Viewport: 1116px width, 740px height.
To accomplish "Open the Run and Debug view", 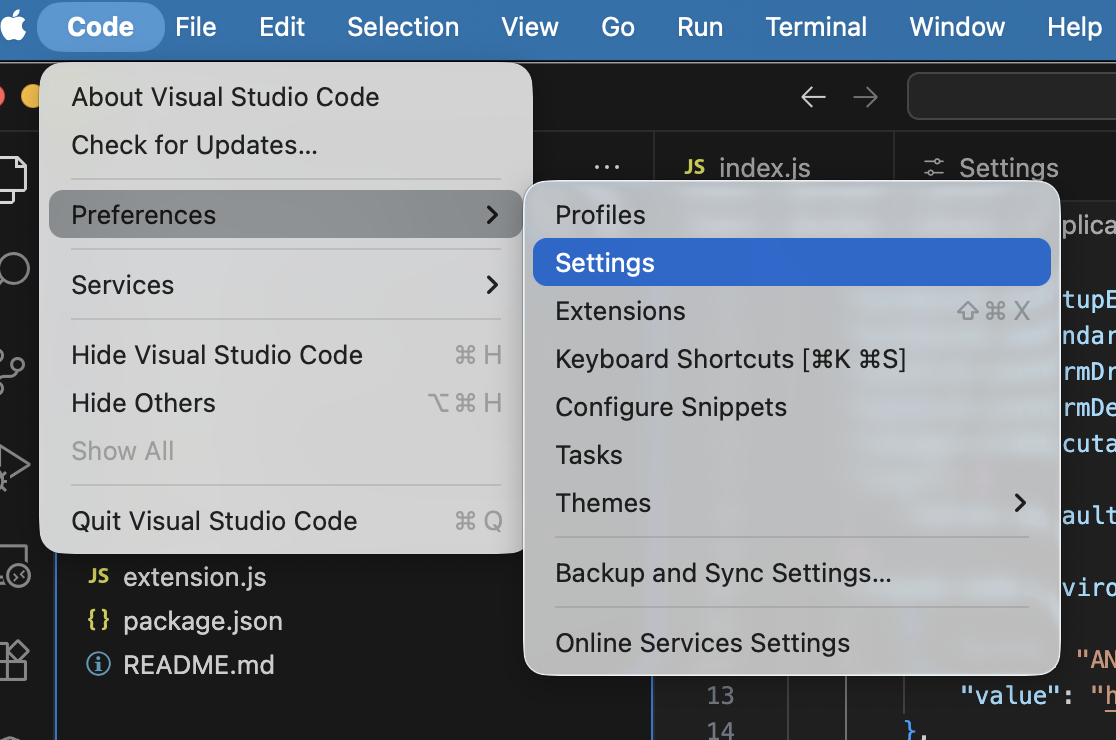I will click(x=14, y=464).
